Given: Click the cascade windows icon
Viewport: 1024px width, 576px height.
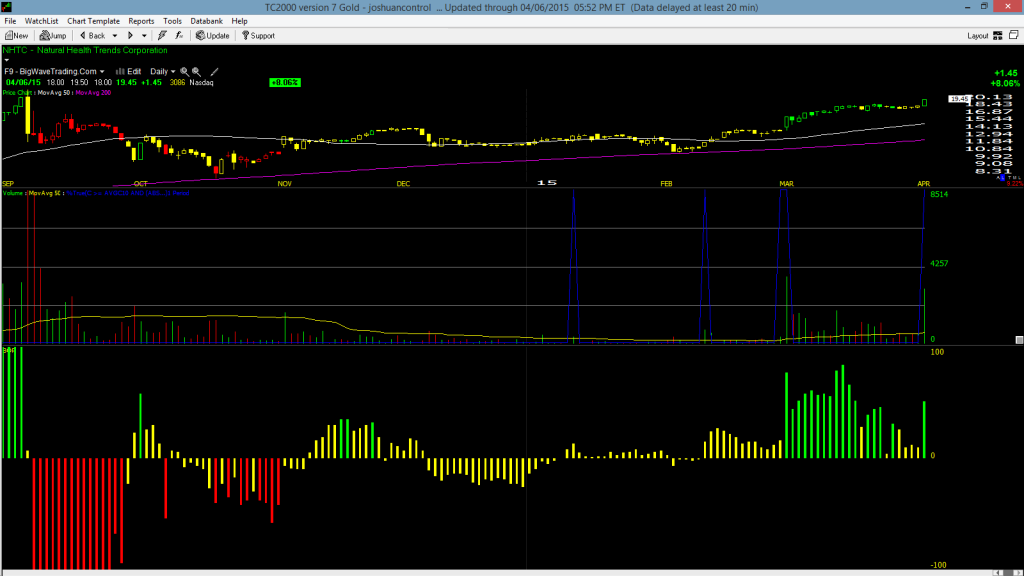Looking at the screenshot, I should point(1014,35).
